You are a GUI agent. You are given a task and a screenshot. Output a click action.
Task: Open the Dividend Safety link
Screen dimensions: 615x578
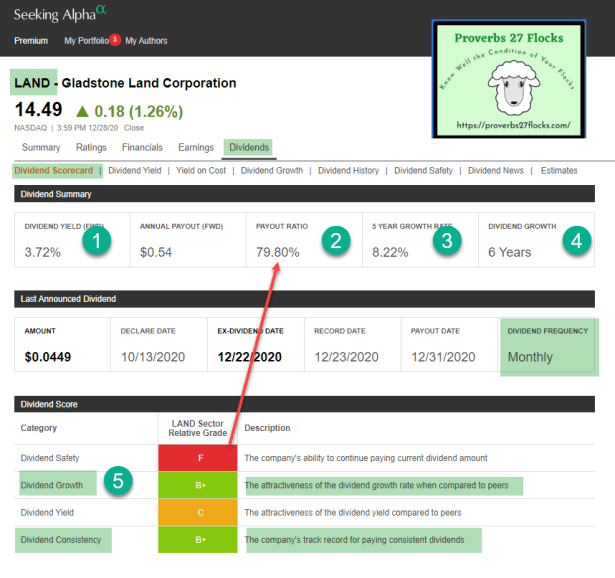click(423, 171)
